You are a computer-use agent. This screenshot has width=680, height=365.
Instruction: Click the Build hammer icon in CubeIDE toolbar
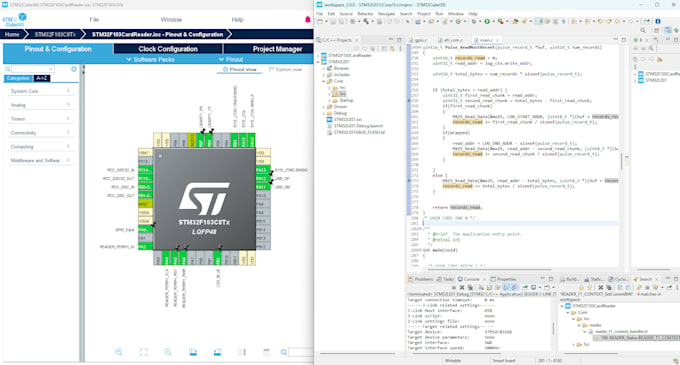coord(366,21)
